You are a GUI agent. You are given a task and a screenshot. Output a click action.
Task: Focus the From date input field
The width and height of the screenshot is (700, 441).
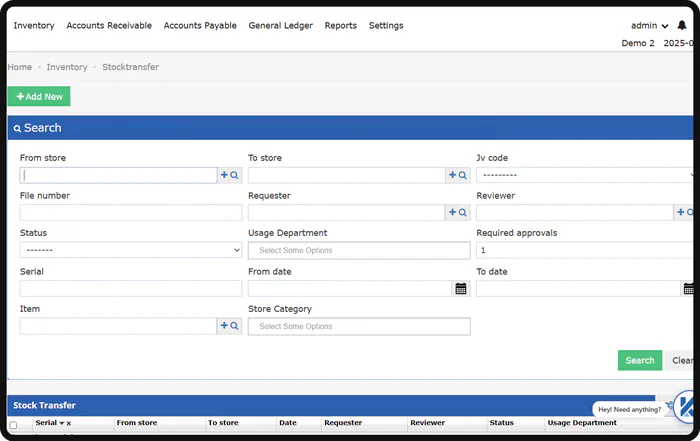[350, 289]
